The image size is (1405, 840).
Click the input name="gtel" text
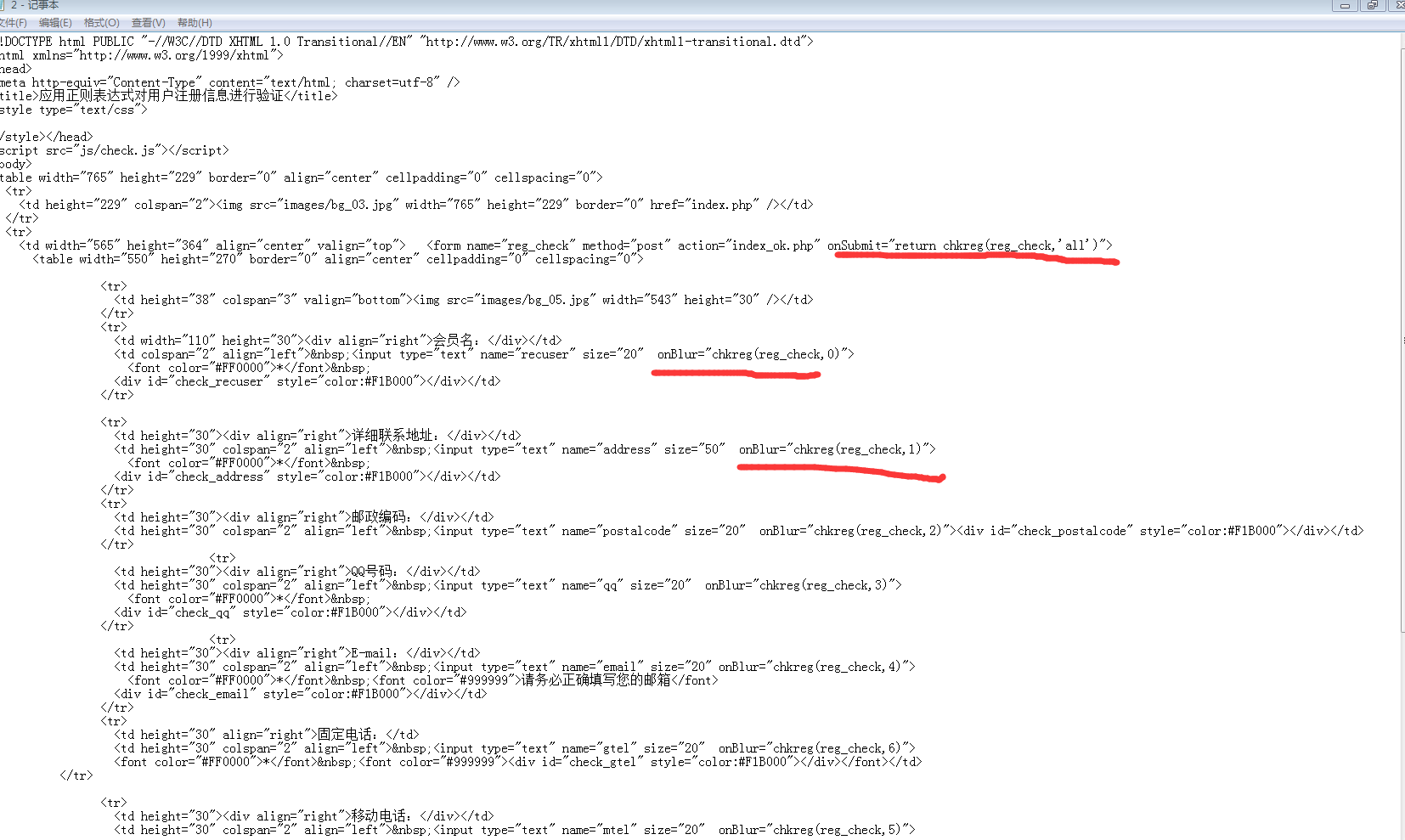tap(569, 748)
